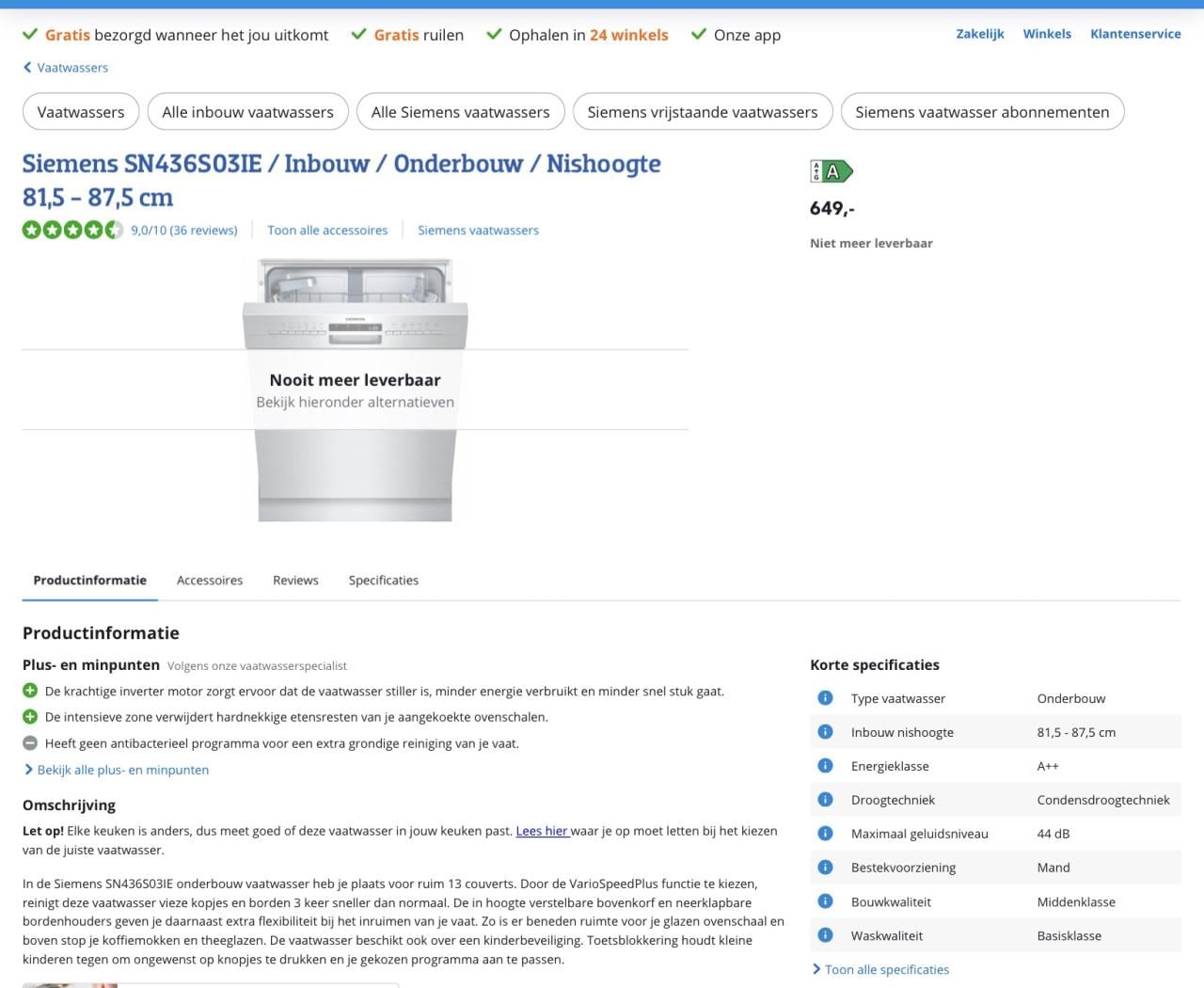Click info icon next to Droogtechniek
Image resolution: width=1204 pixels, height=988 pixels.
pyautogui.click(x=825, y=800)
